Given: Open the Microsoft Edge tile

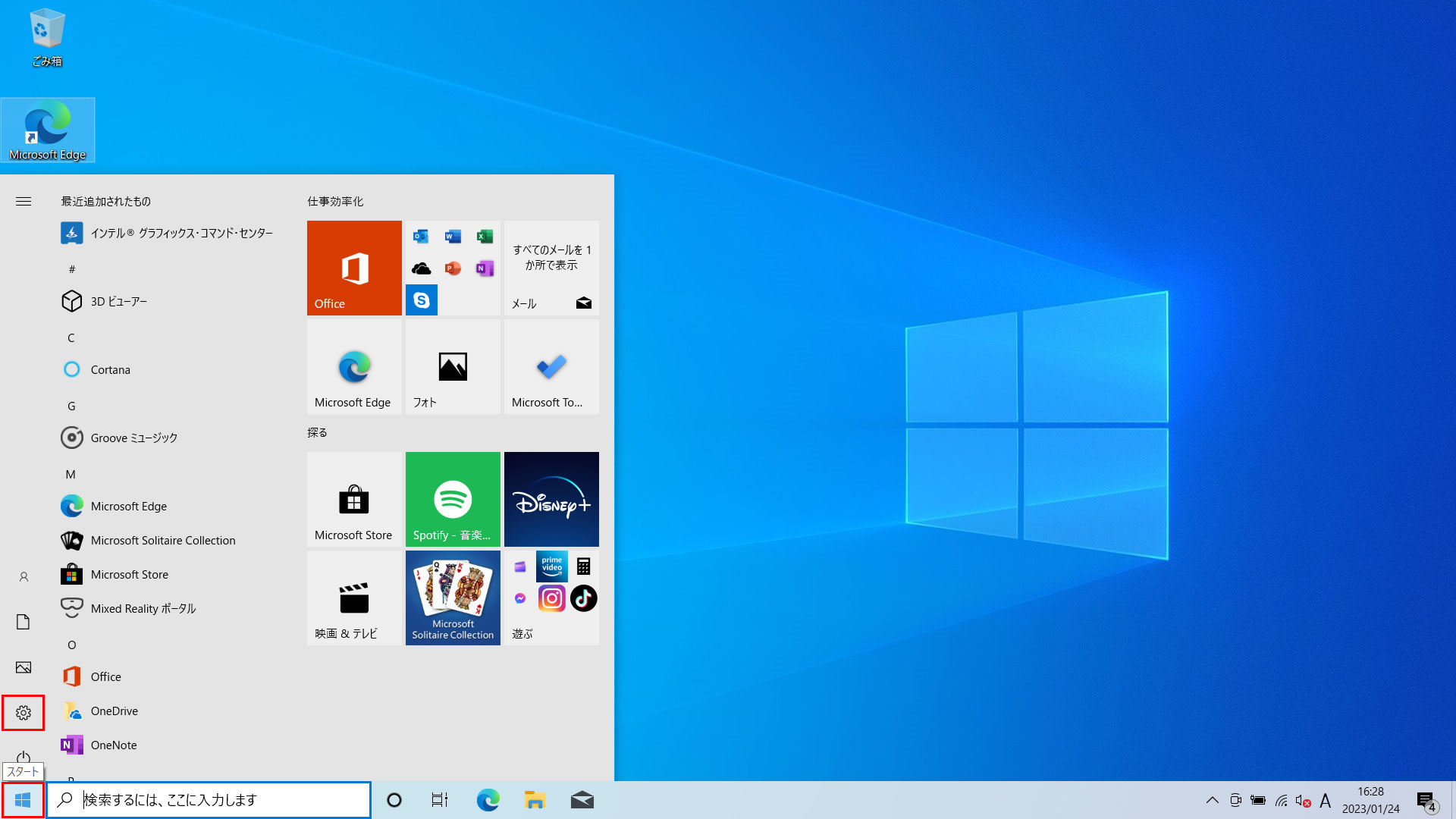Looking at the screenshot, I should coord(354,366).
